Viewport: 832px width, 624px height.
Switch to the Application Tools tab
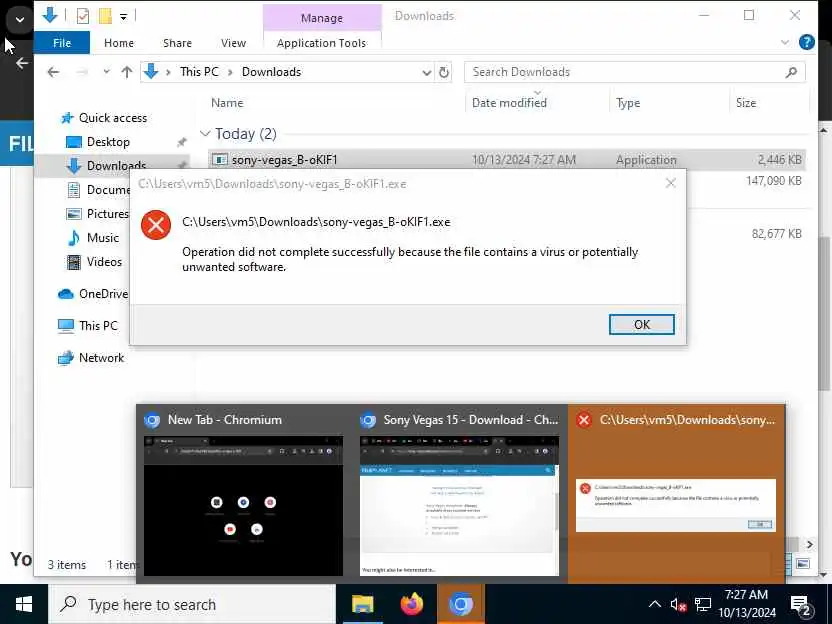point(322,43)
